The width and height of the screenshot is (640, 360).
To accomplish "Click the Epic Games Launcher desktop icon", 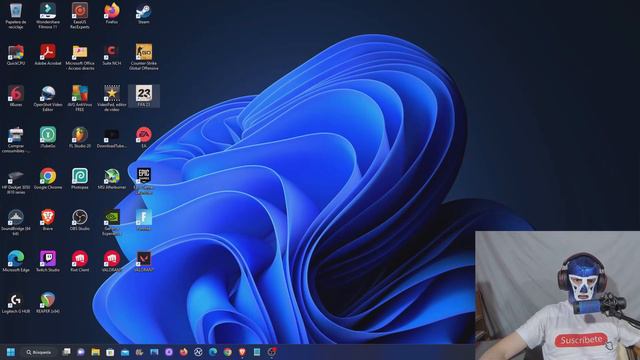I will click(144, 181).
